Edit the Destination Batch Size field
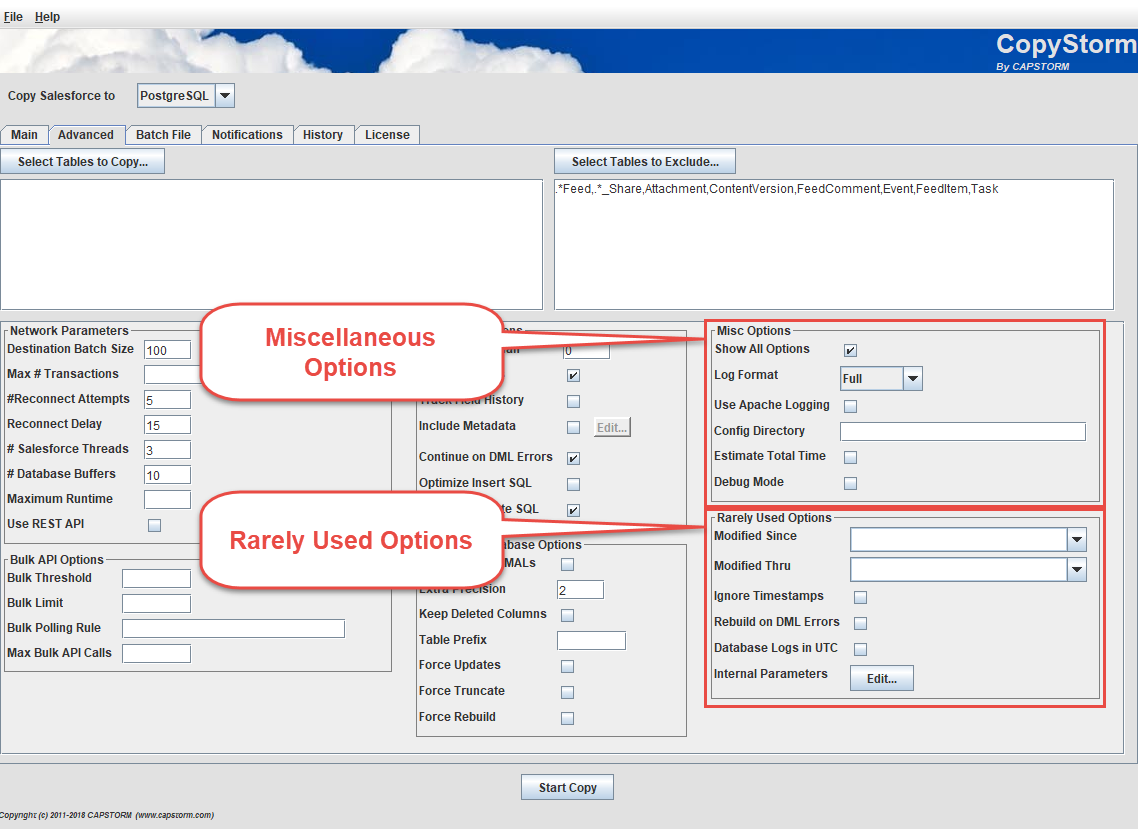1138x829 pixels. [168, 350]
